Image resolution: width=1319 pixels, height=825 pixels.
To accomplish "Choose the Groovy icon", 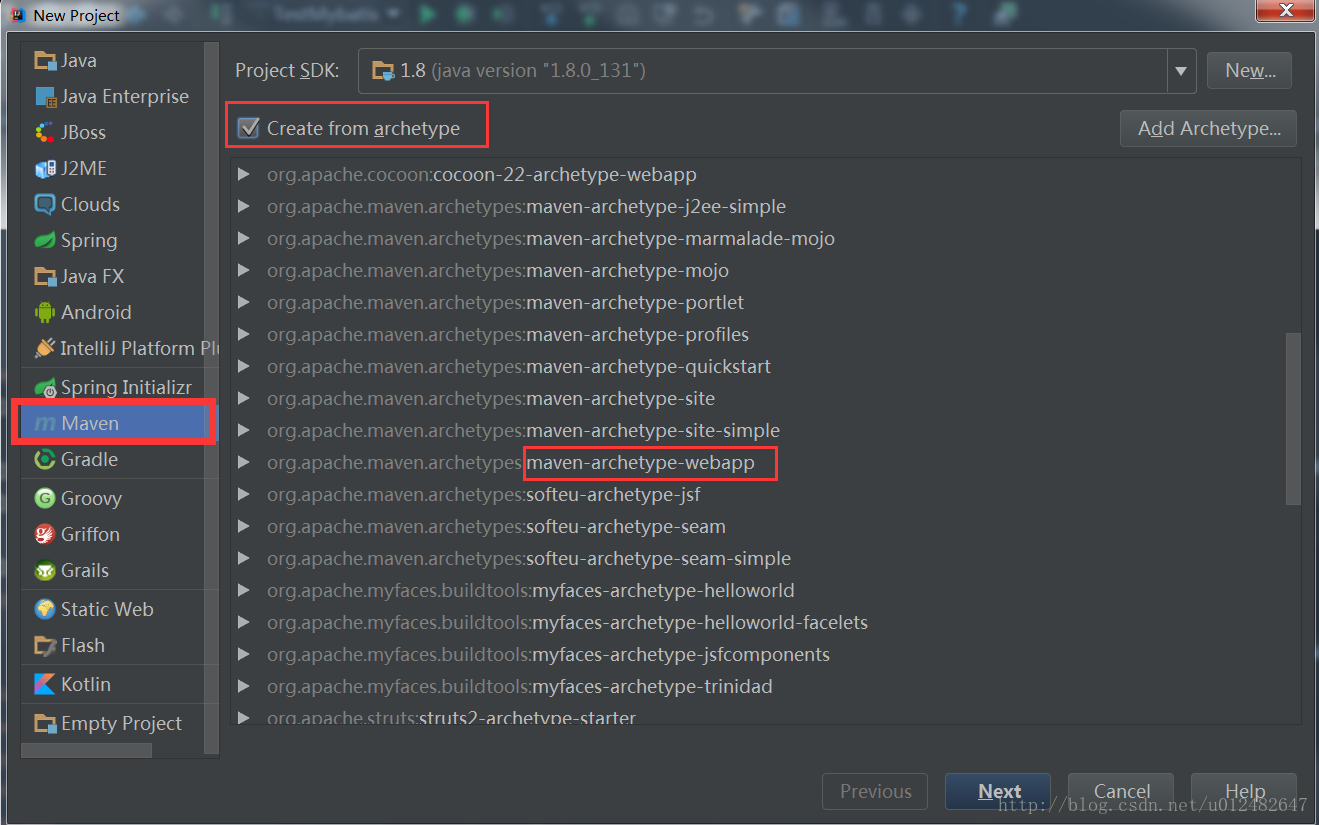I will click(45, 498).
